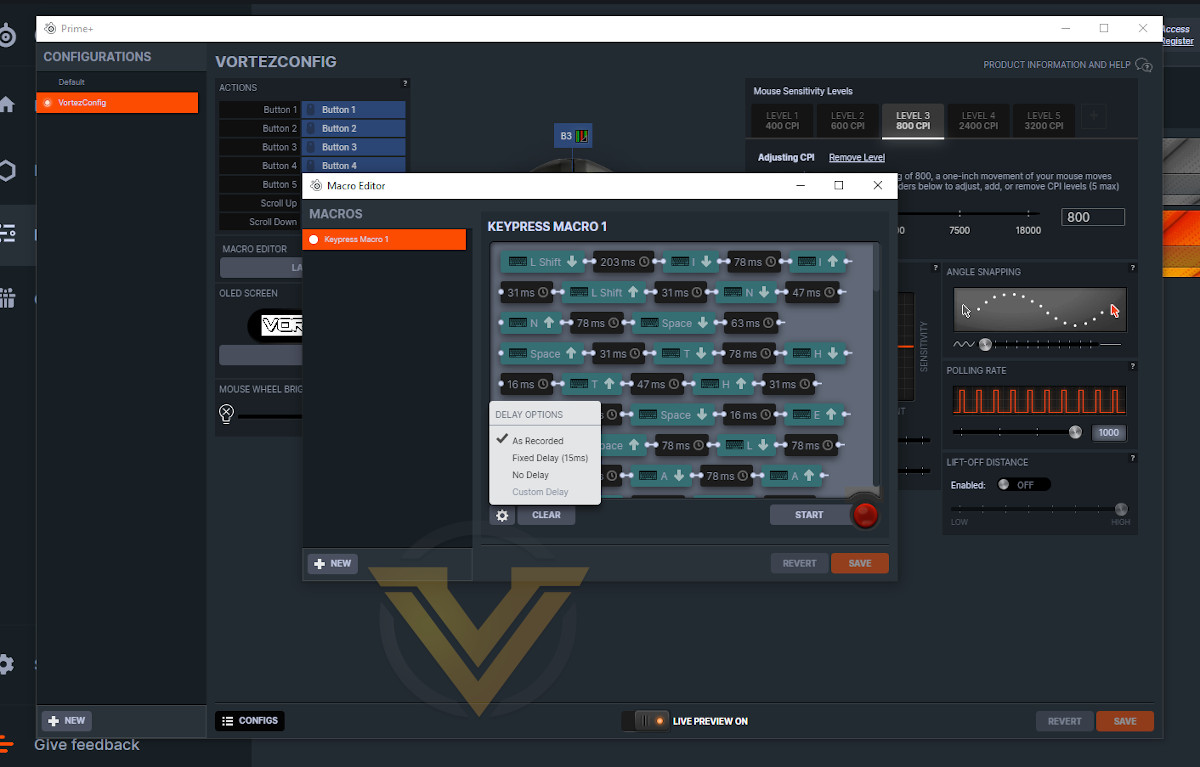Click SAVE in the Macro Editor
This screenshot has width=1200, height=767.
pos(859,563)
